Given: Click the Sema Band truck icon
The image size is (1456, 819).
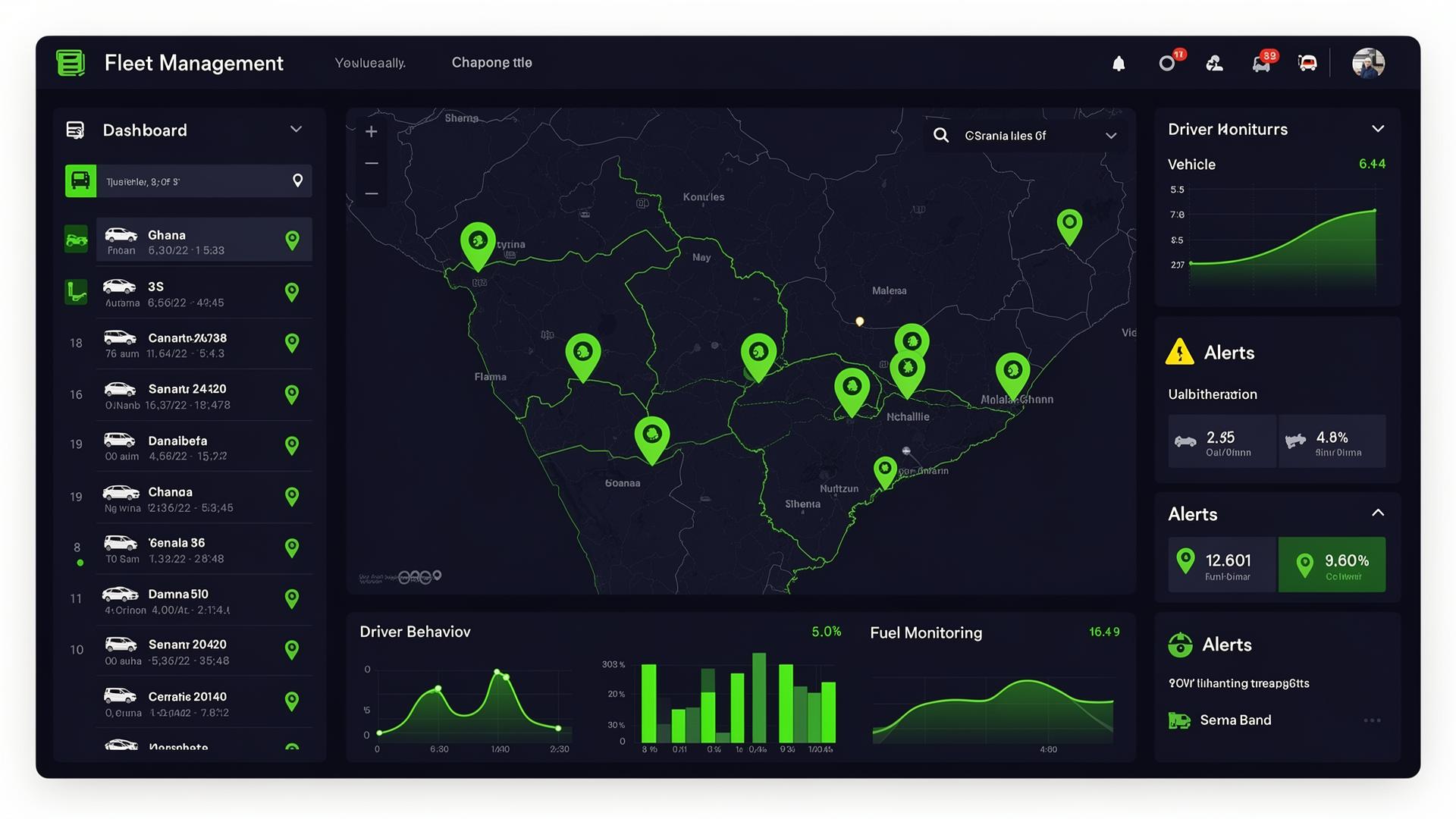Looking at the screenshot, I should coord(1179,720).
